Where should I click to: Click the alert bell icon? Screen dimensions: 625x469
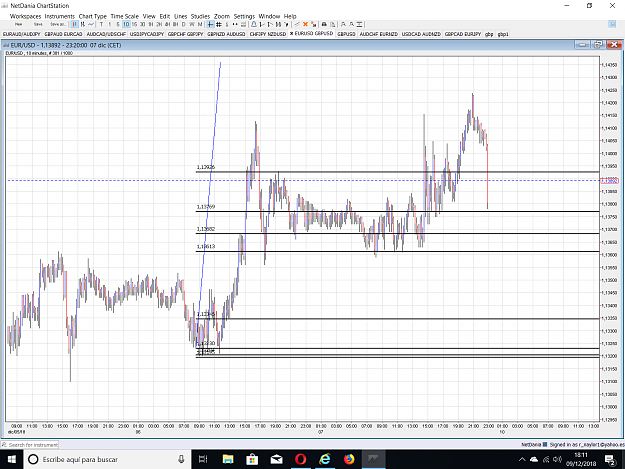(254, 24)
